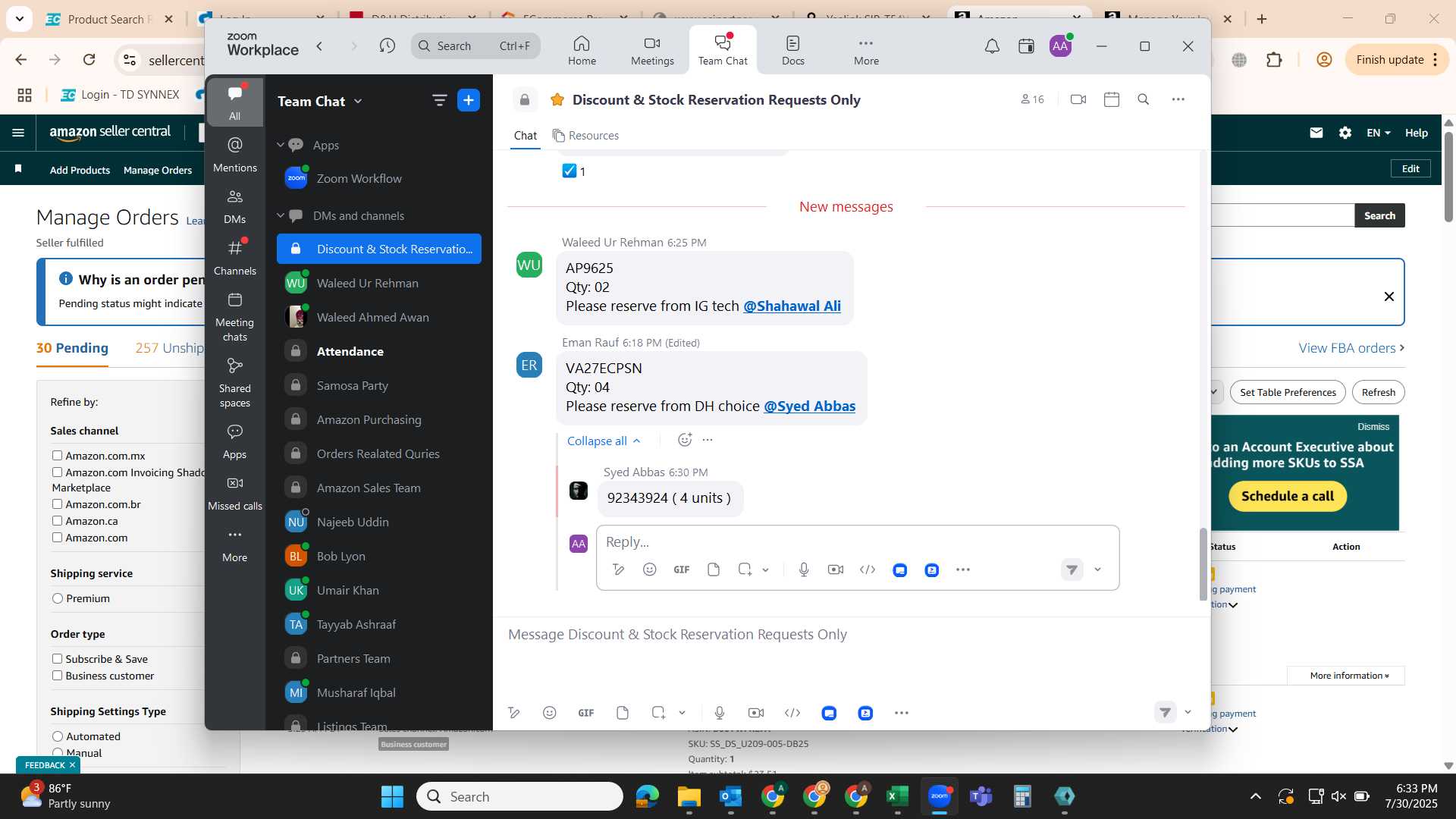
Task: Toggle the checkmark reaction on message
Action: [574, 171]
